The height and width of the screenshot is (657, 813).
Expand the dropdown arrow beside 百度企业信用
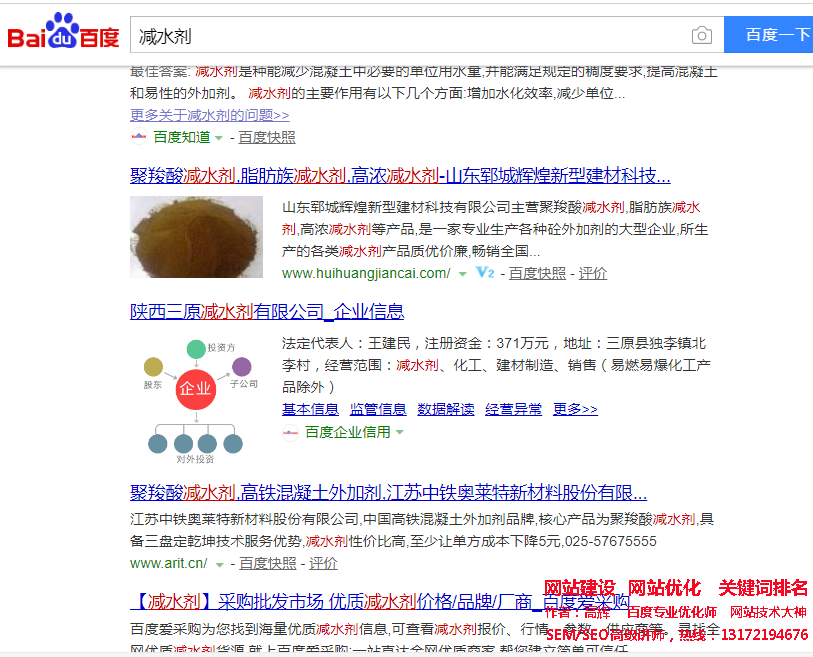400,433
